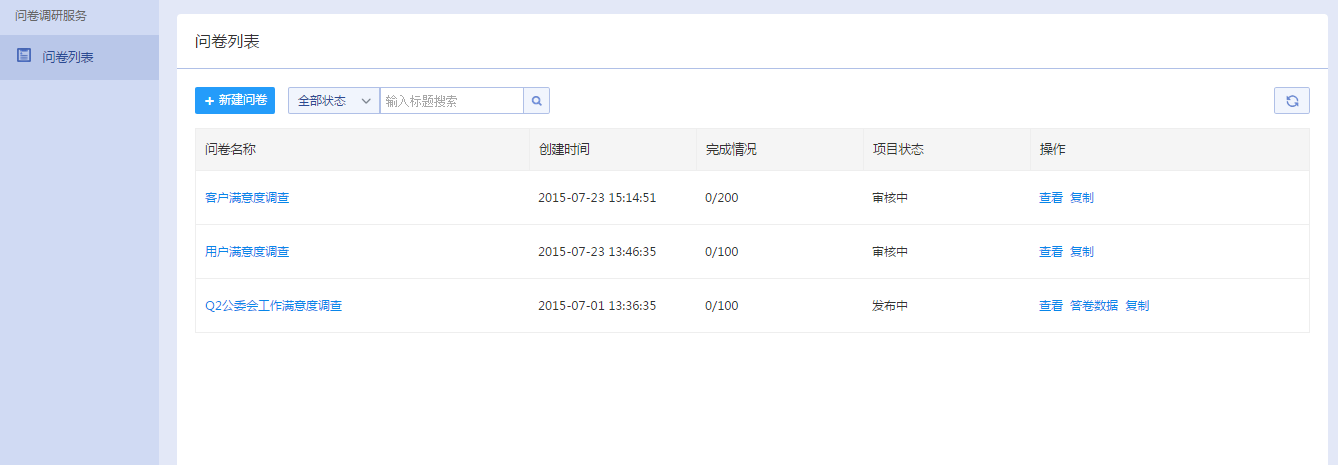Click the magnifier search icon
The width and height of the screenshot is (1338, 465).
click(x=536, y=101)
